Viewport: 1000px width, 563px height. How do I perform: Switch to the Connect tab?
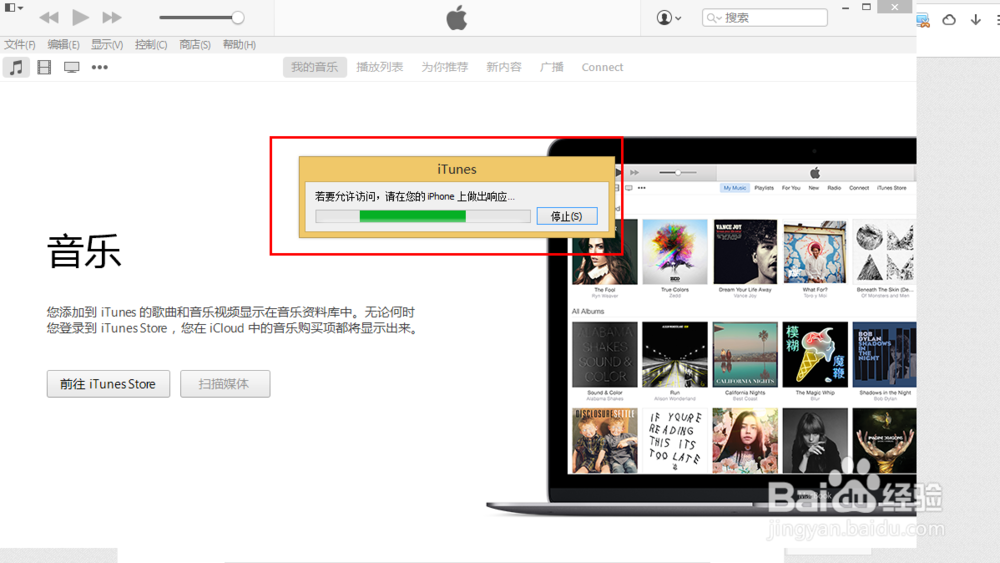click(x=602, y=67)
